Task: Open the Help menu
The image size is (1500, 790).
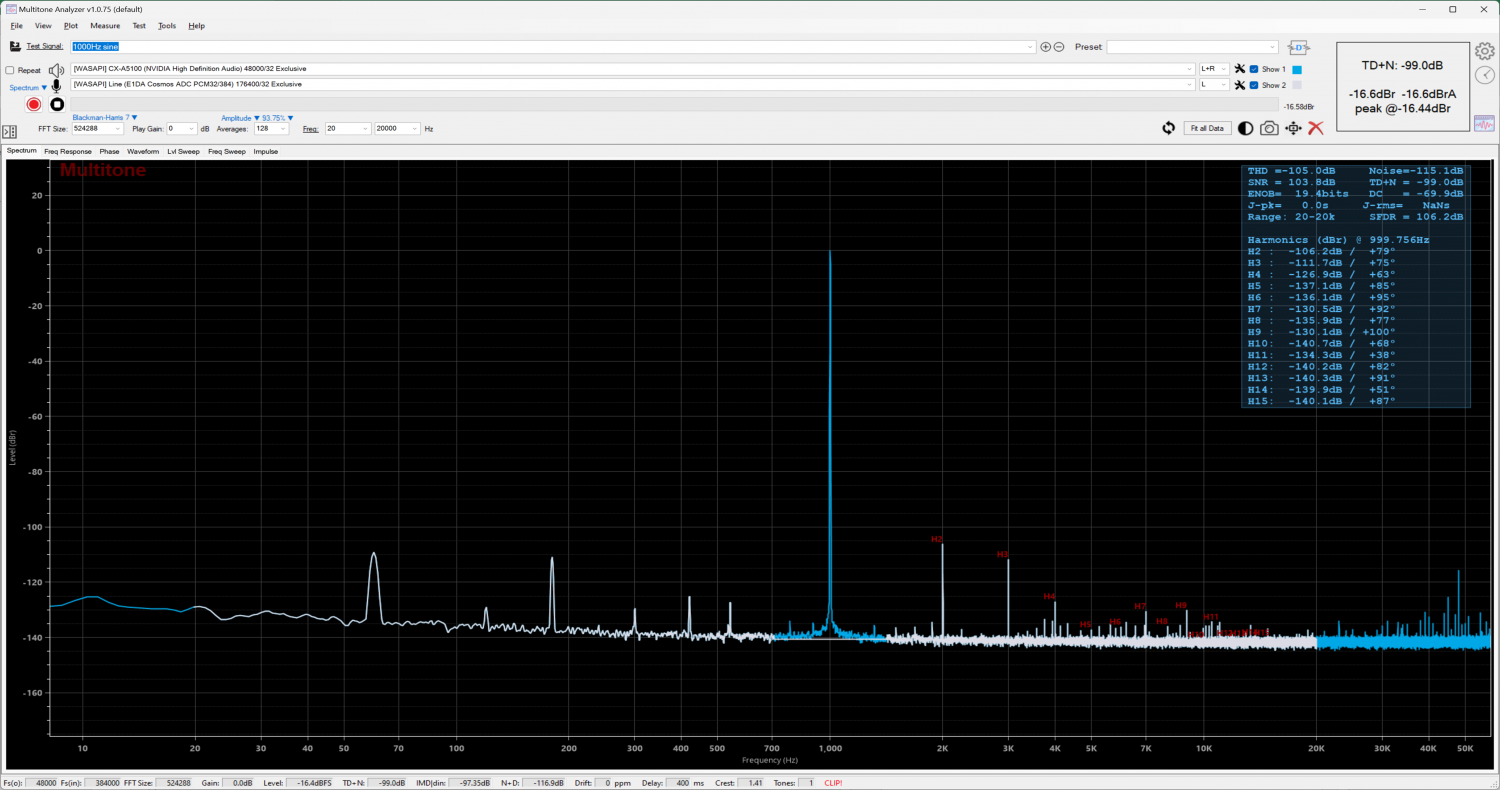Action: [x=197, y=26]
